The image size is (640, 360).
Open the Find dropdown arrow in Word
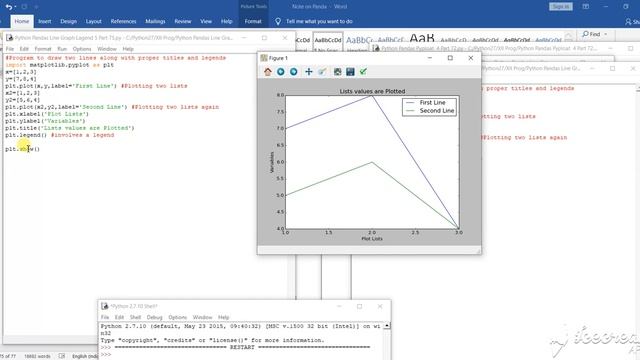click(x=606, y=34)
